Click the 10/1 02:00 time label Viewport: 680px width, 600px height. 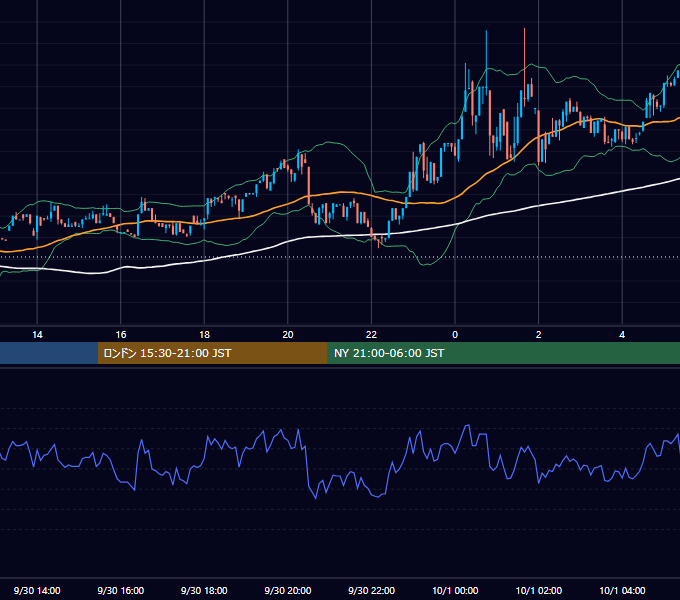(539, 590)
